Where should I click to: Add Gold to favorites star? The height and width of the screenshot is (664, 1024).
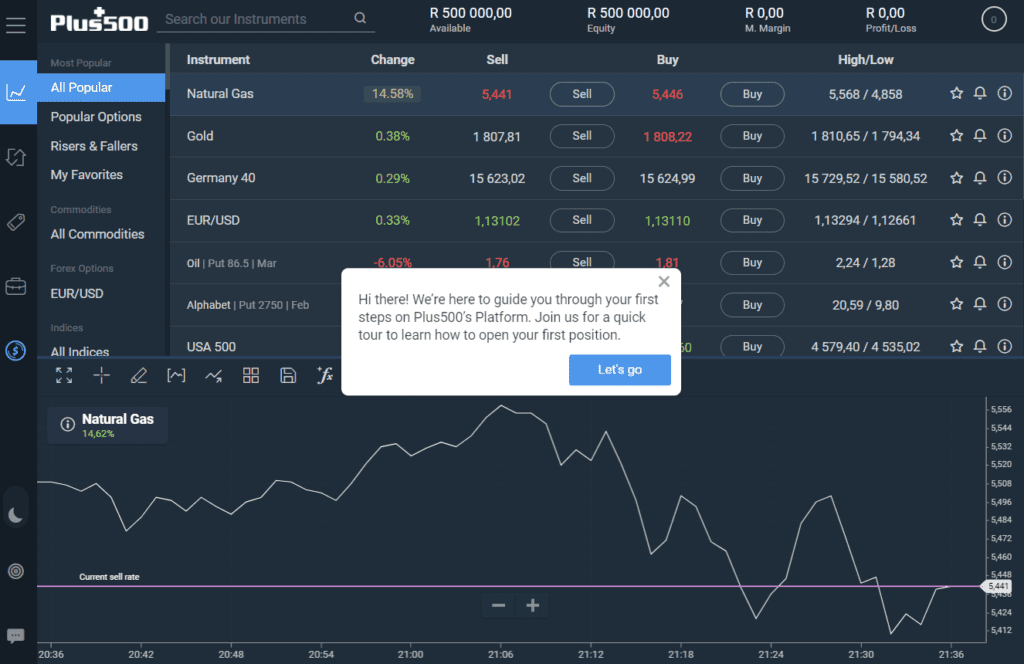pyautogui.click(x=956, y=136)
